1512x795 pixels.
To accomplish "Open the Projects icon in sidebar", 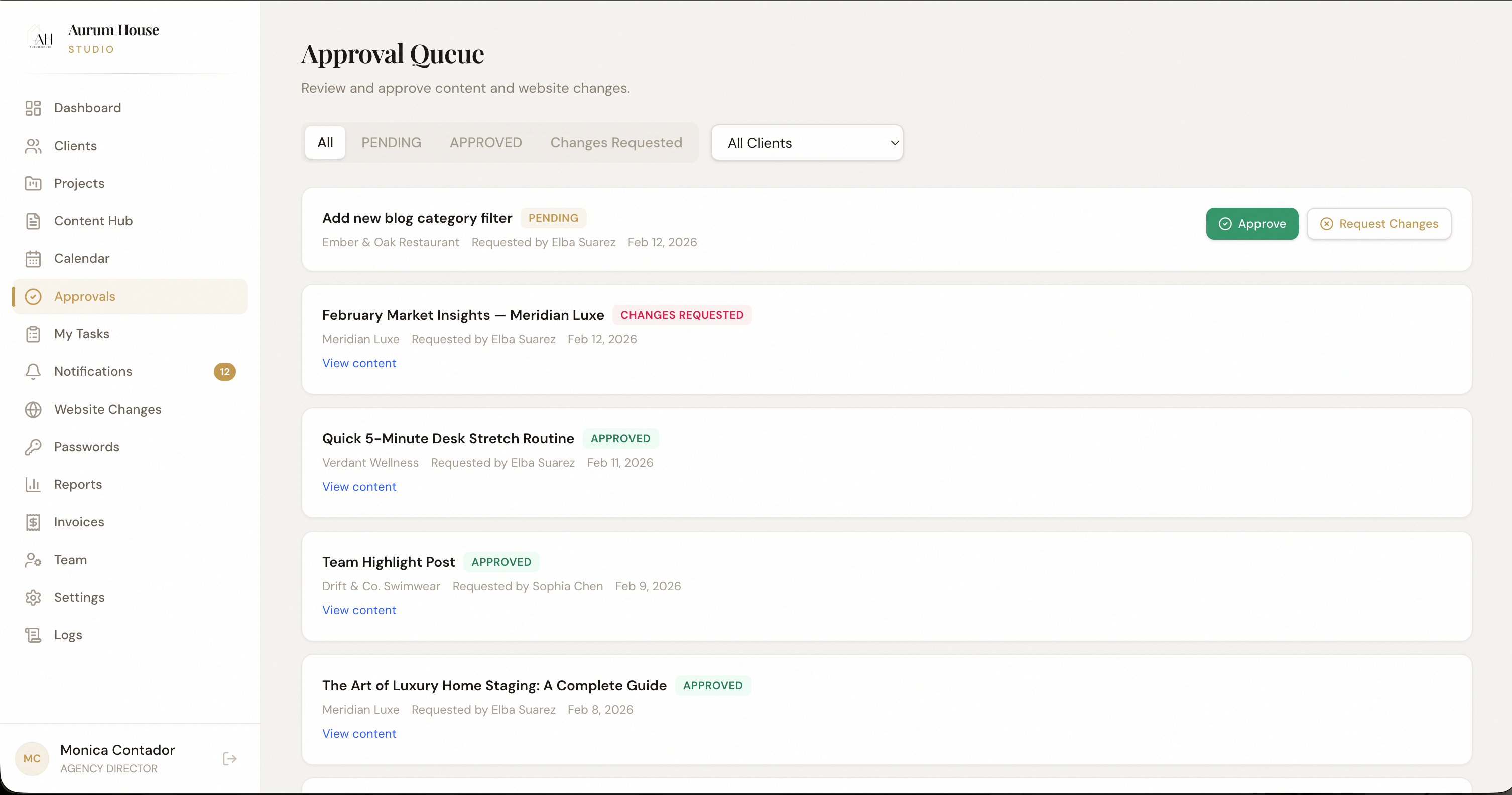I will [x=34, y=183].
